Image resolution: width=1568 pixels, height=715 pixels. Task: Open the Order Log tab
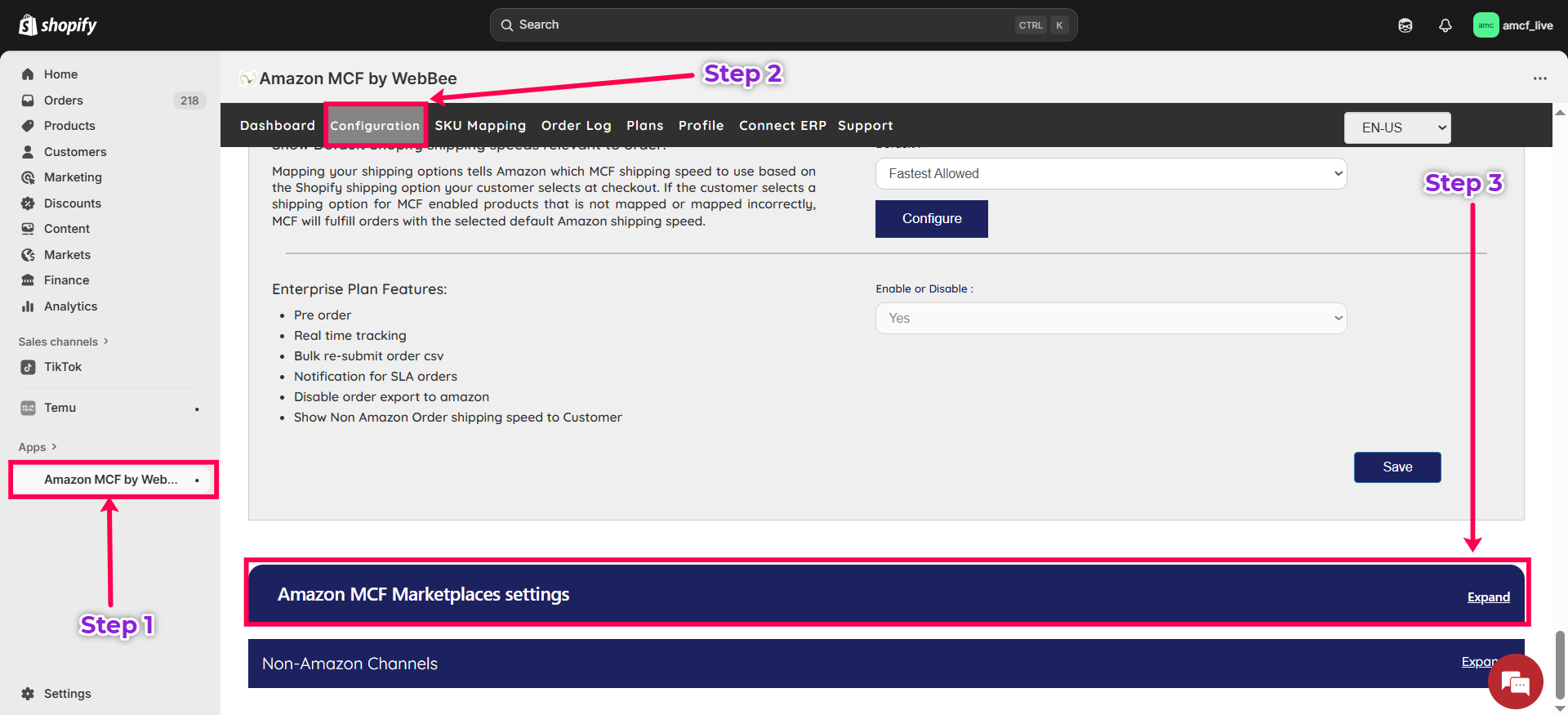576,126
